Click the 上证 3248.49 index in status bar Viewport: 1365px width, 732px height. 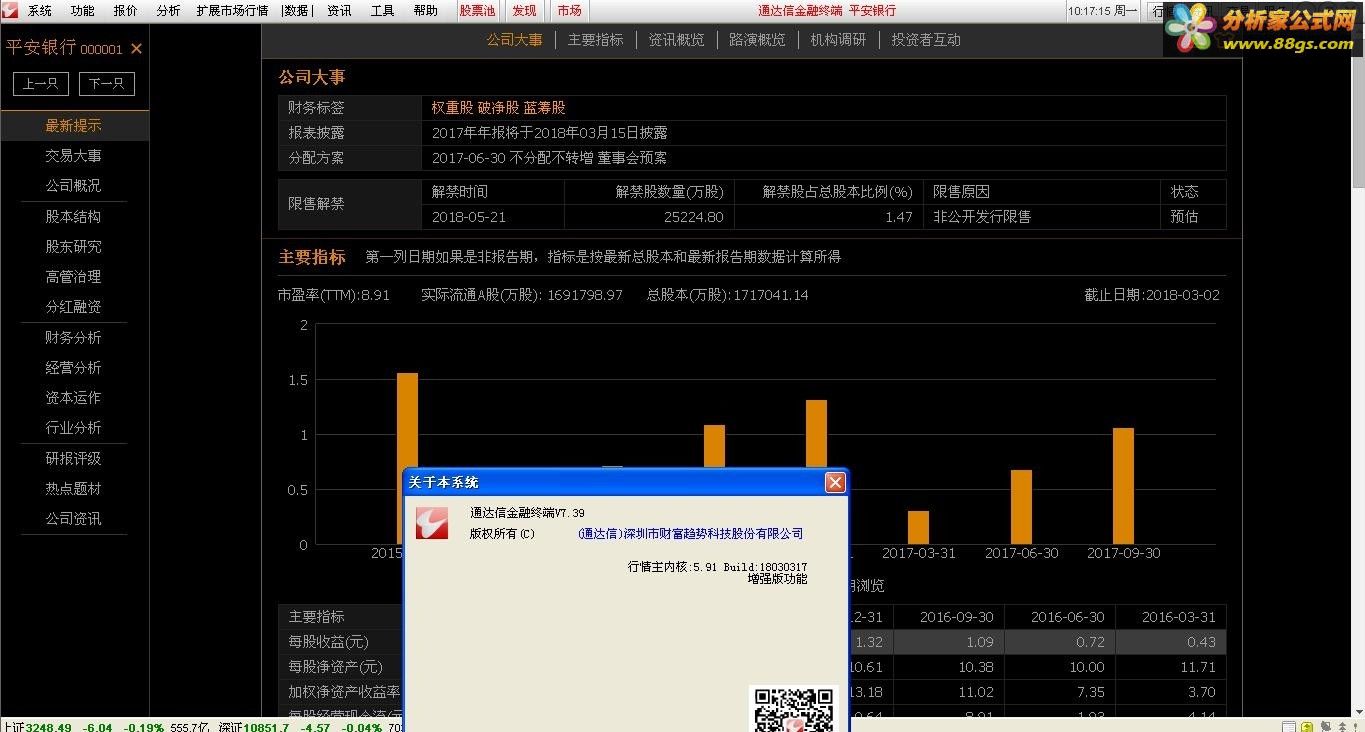coord(37,727)
